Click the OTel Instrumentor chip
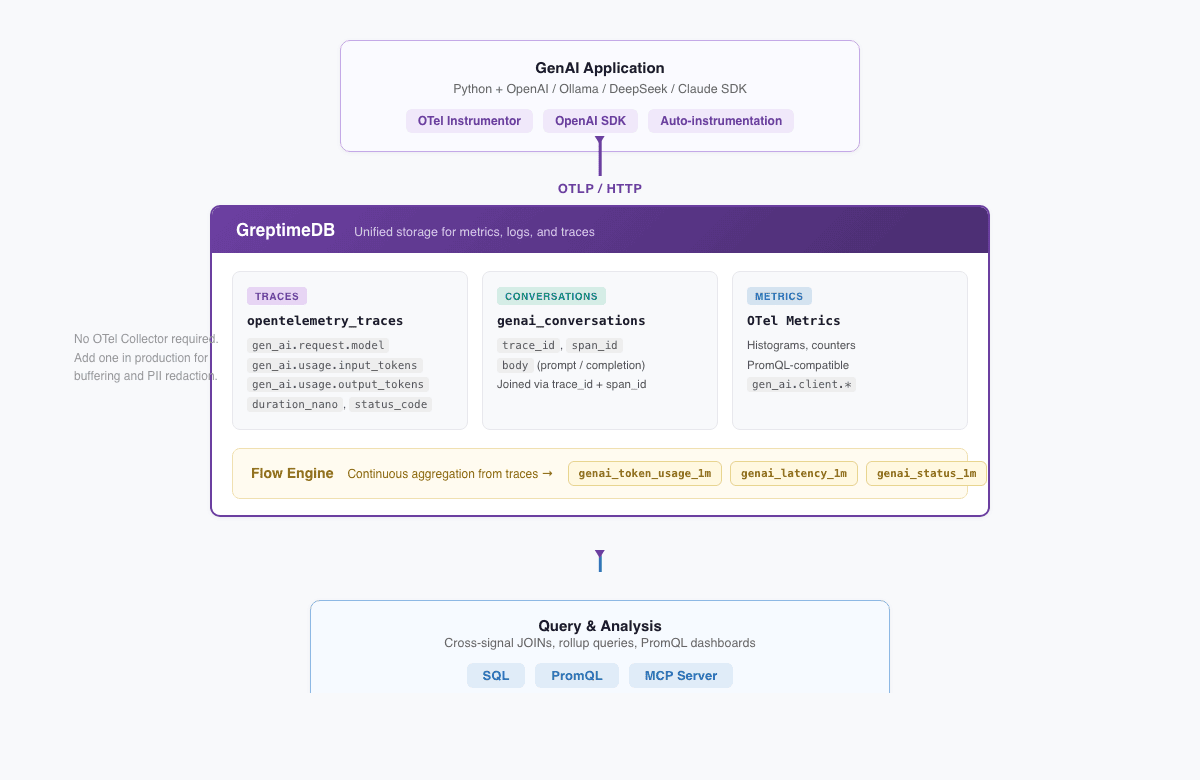 [x=469, y=121]
